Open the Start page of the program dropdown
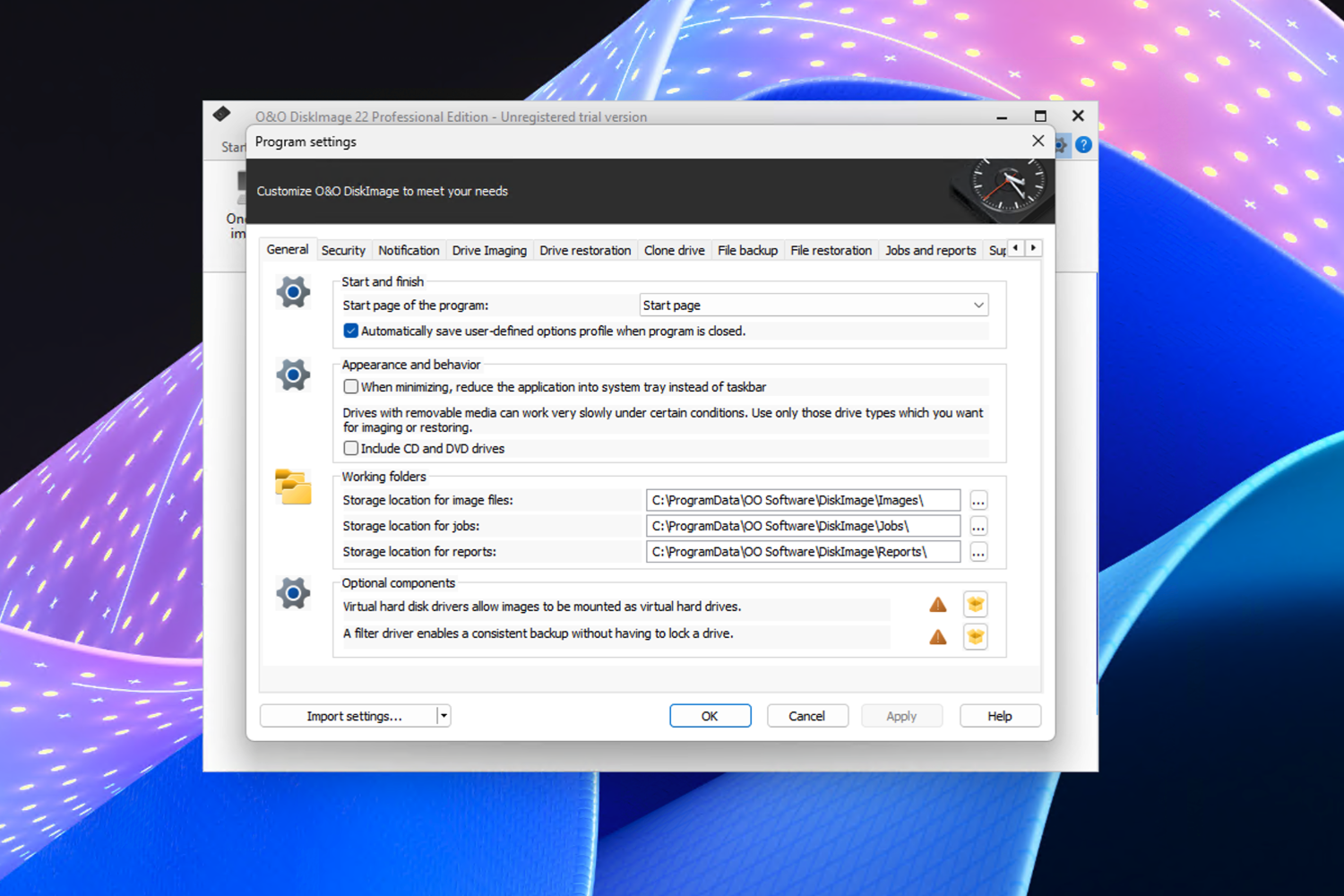1344x896 pixels. (814, 306)
